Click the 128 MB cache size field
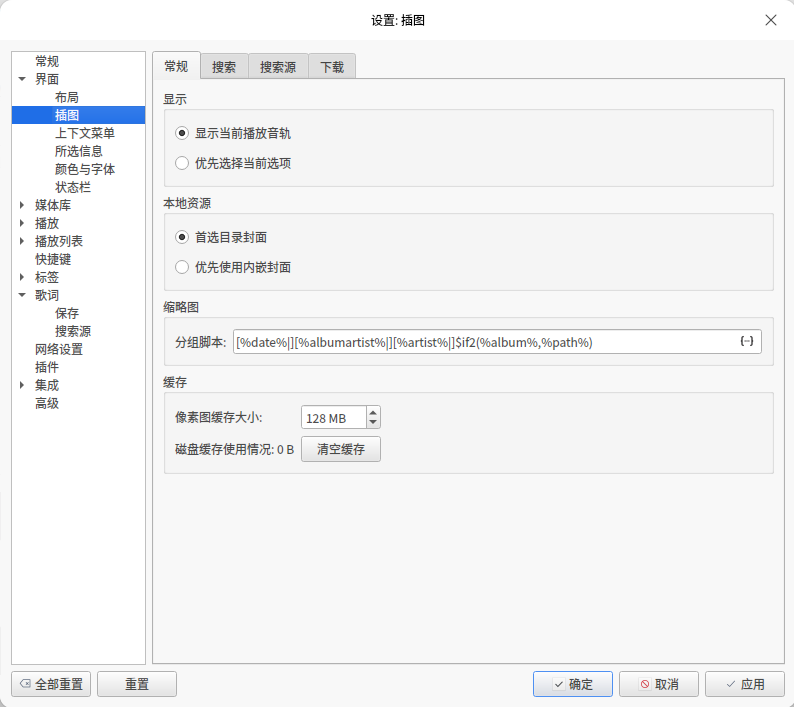 [334, 418]
